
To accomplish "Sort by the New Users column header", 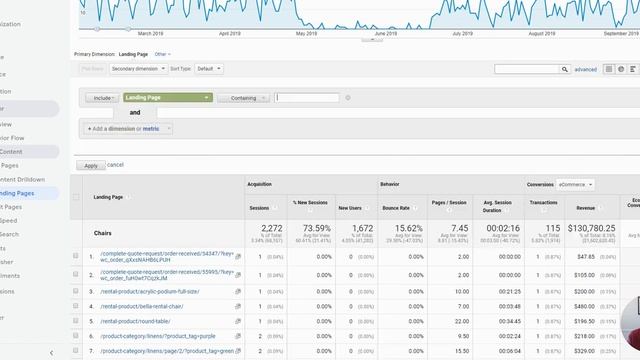I will [350, 208].
